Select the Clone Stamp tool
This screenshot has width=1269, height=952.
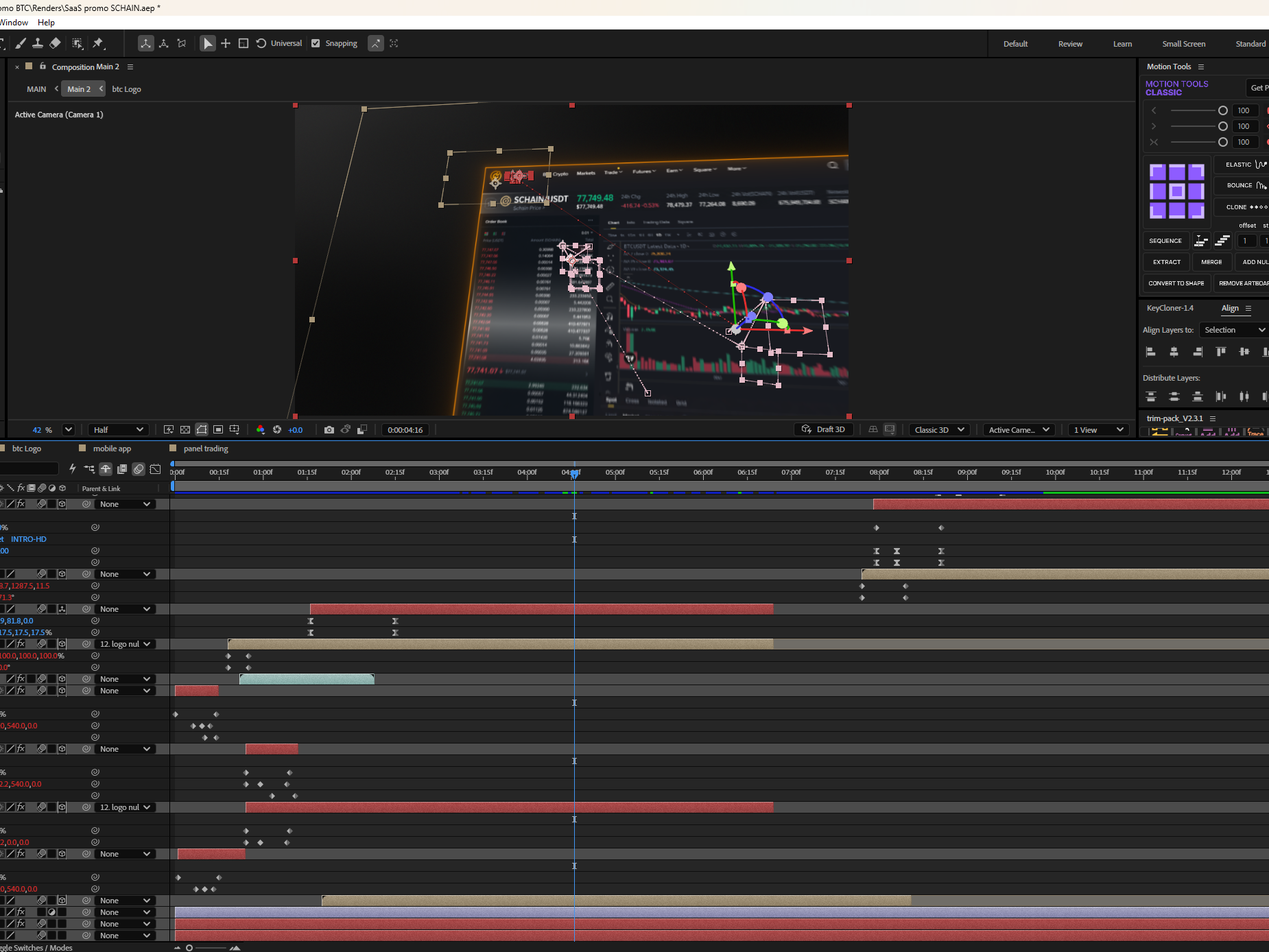[x=38, y=43]
